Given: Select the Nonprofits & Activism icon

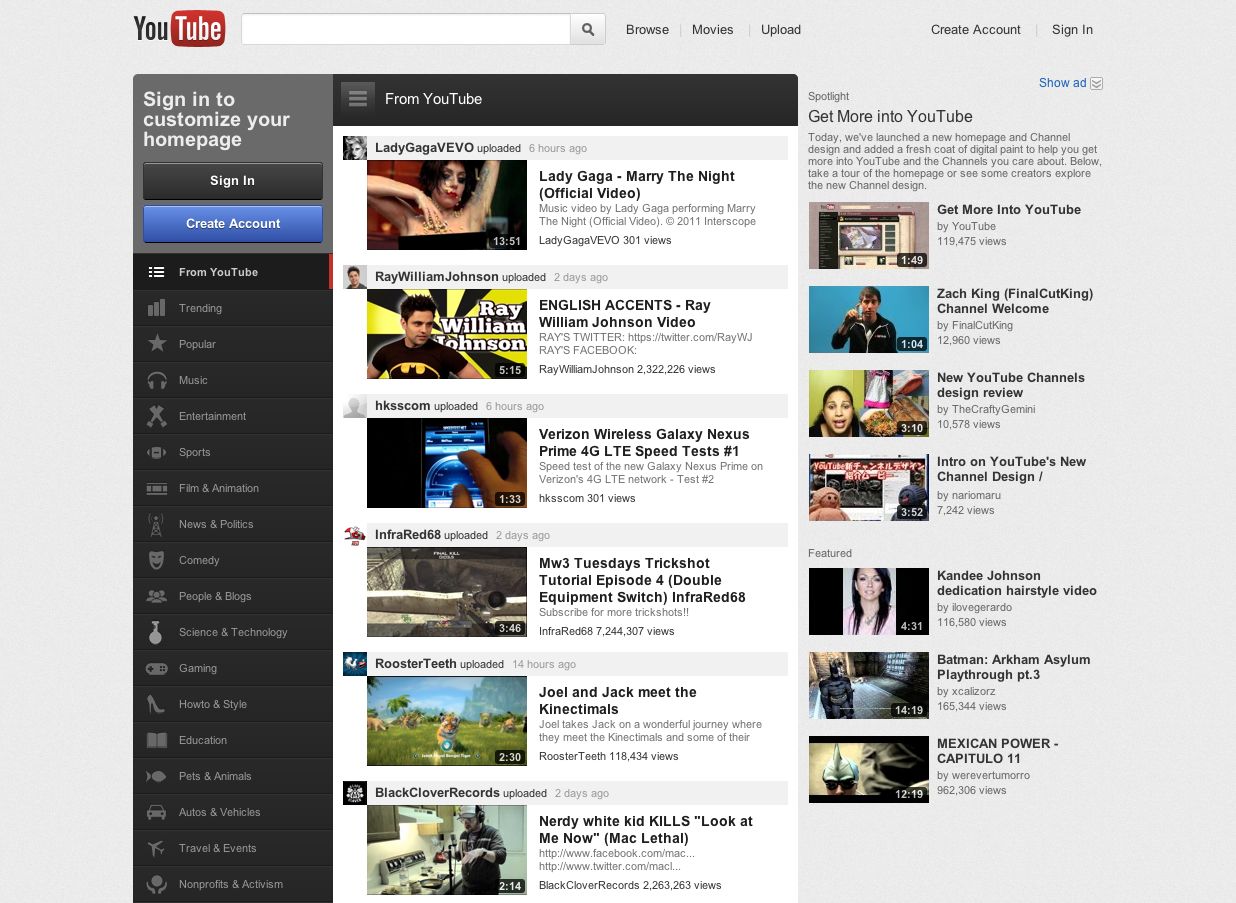Looking at the screenshot, I should [x=157, y=884].
